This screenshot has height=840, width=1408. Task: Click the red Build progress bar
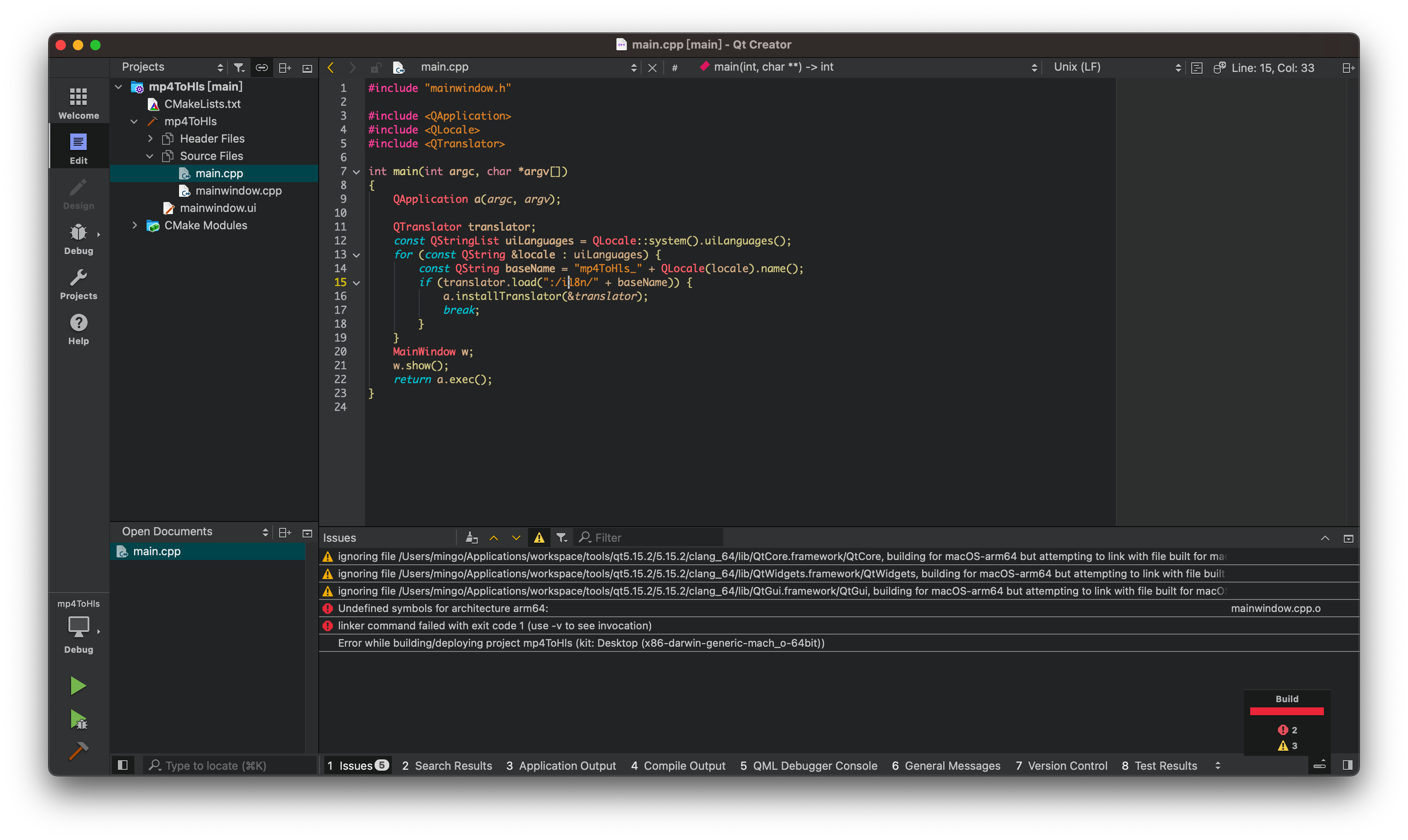click(1286, 712)
